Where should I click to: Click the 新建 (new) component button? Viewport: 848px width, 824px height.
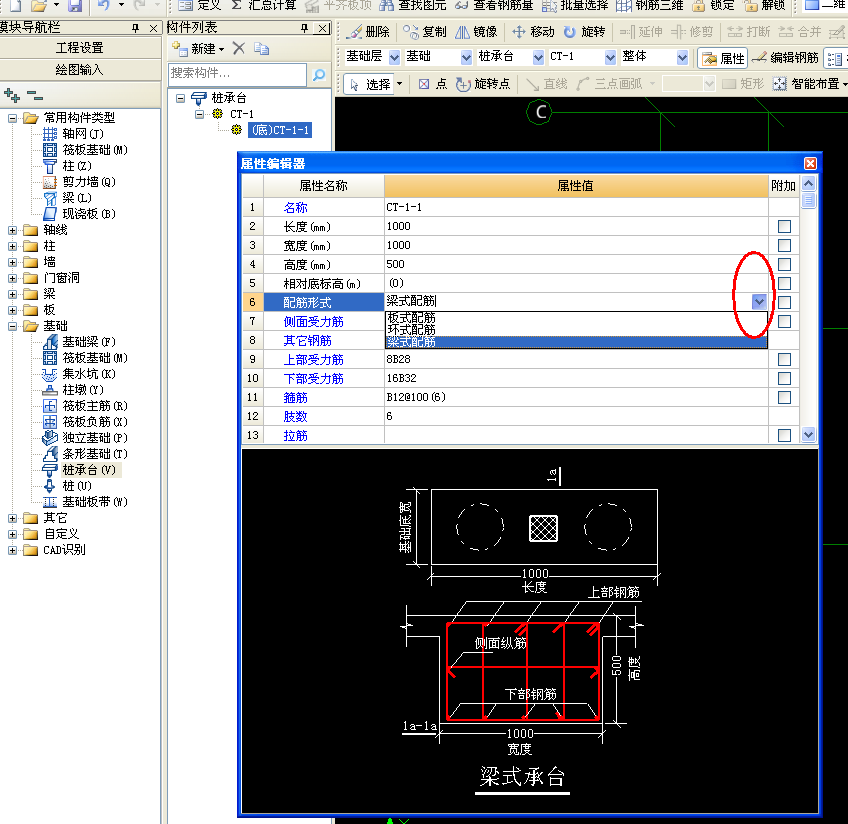[198, 49]
